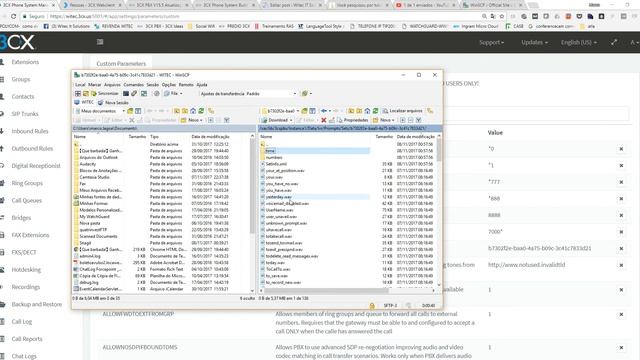The width and height of the screenshot is (640, 360).
Task: Refresh the remote panel listing icon
Action: pyautogui.click(x=376, y=111)
